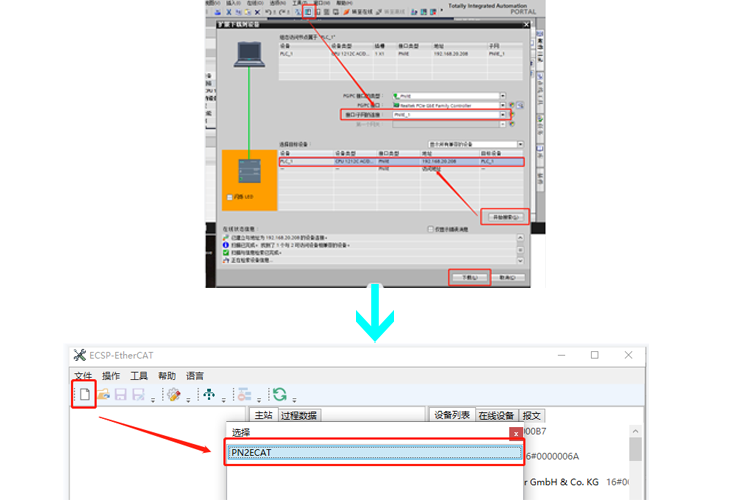The height and width of the screenshot is (500, 750).
Task: Switch to the 在线设备 tab
Action: pos(496,415)
